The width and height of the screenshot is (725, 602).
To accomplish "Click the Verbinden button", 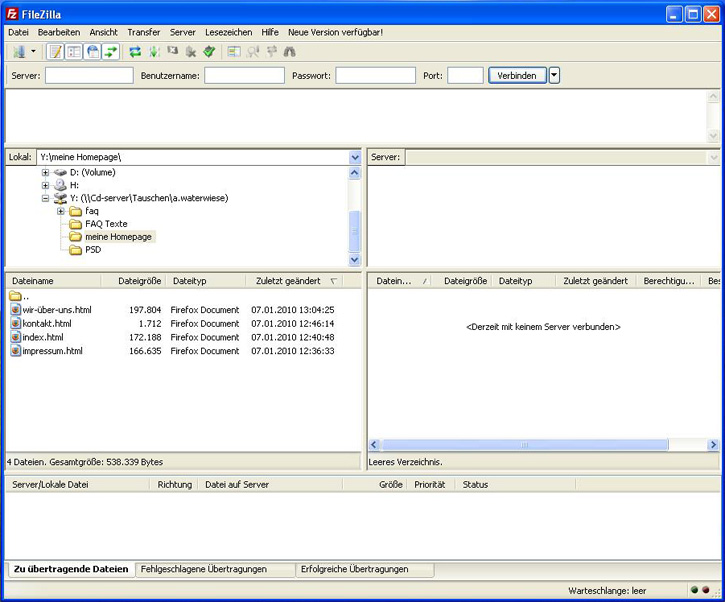I will (x=516, y=75).
